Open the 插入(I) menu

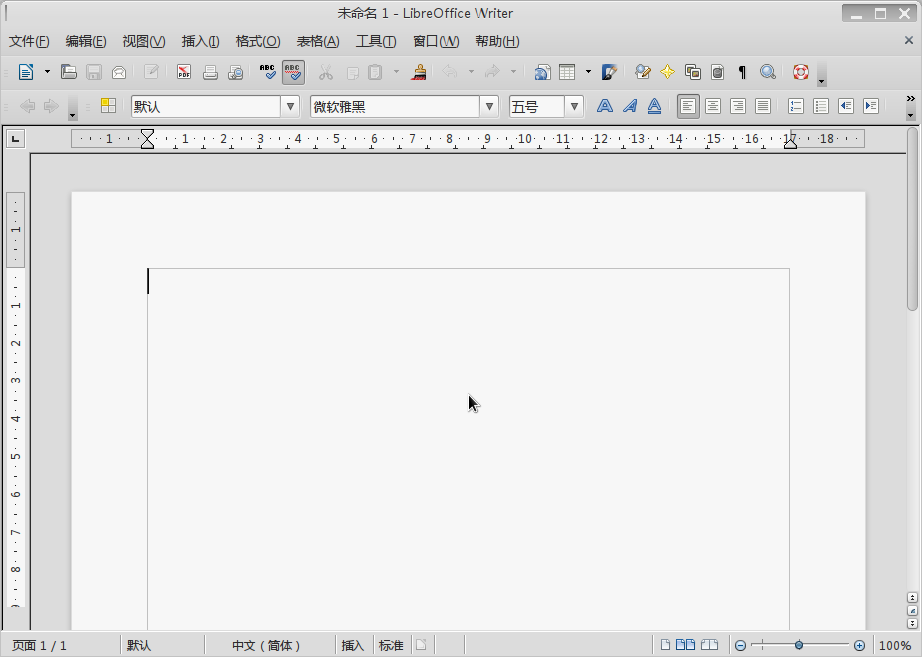[200, 41]
